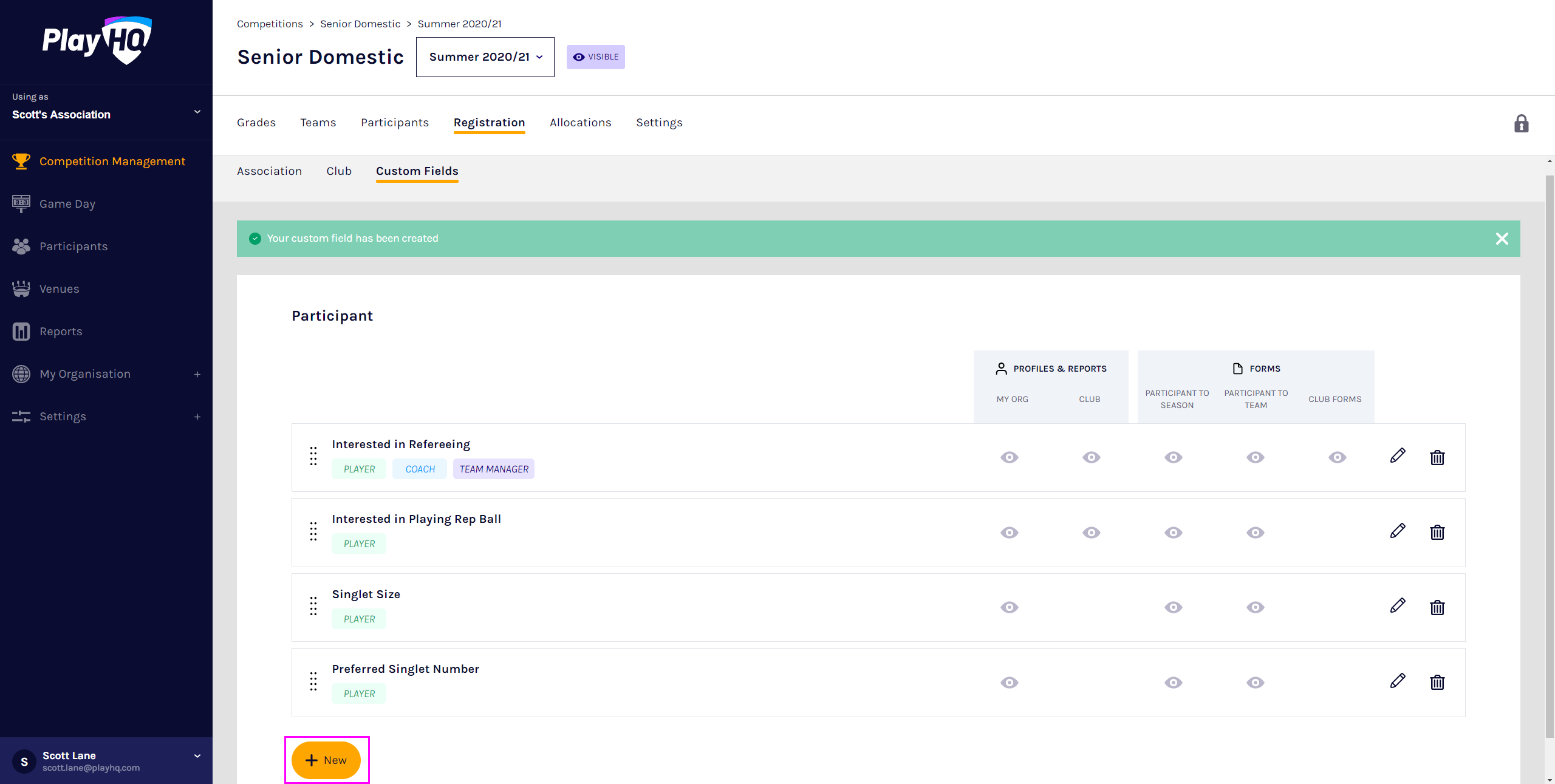Delete the Singlet Size custom field

pyautogui.click(x=1437, y=607)
